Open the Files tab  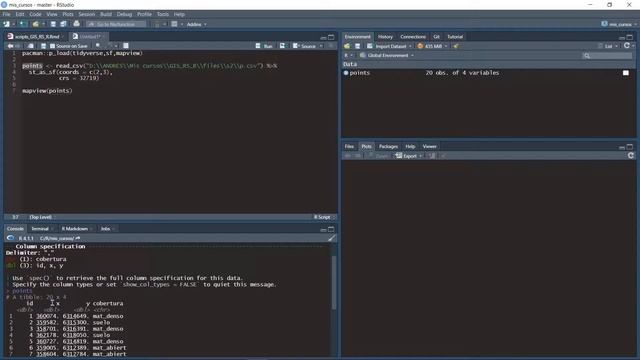pyautogui.click(x=349, y=147)
